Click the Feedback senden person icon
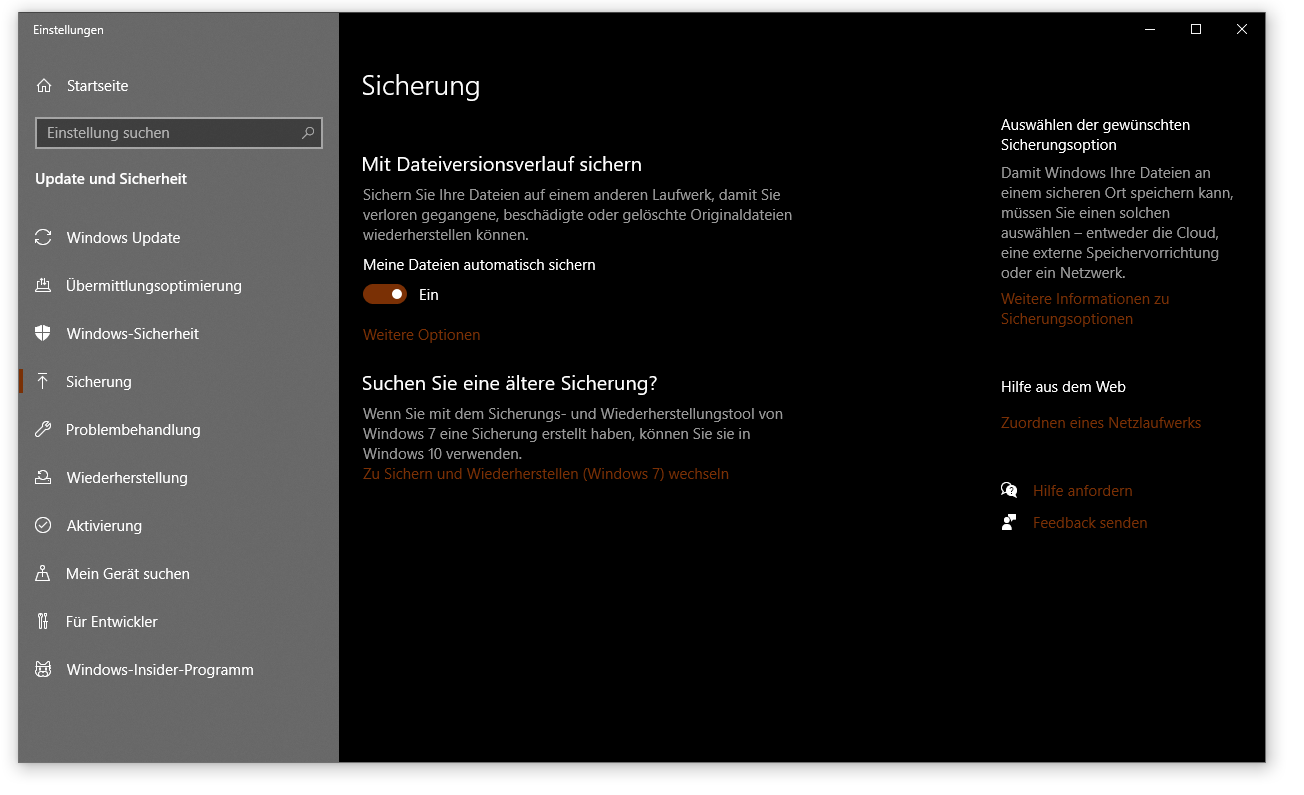 click(x=1009, y=522)
